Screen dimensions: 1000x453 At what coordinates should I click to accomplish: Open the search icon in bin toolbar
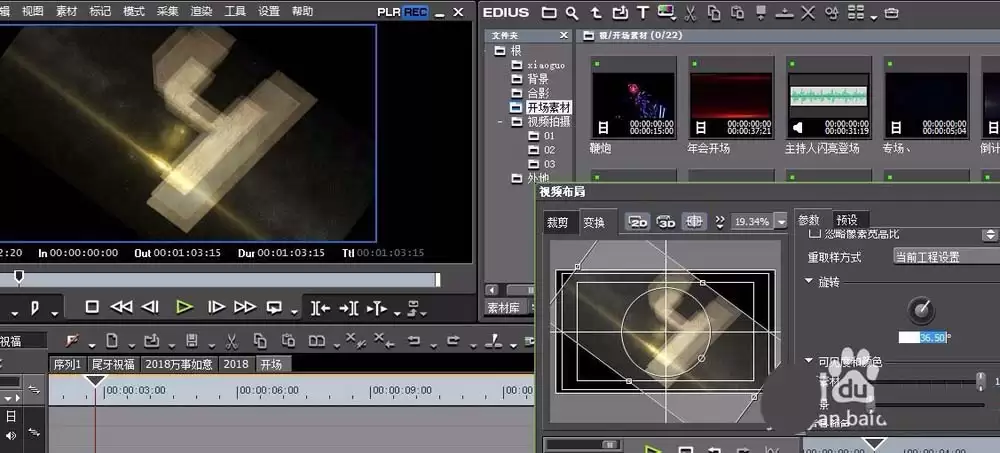(x=572, y=12)
